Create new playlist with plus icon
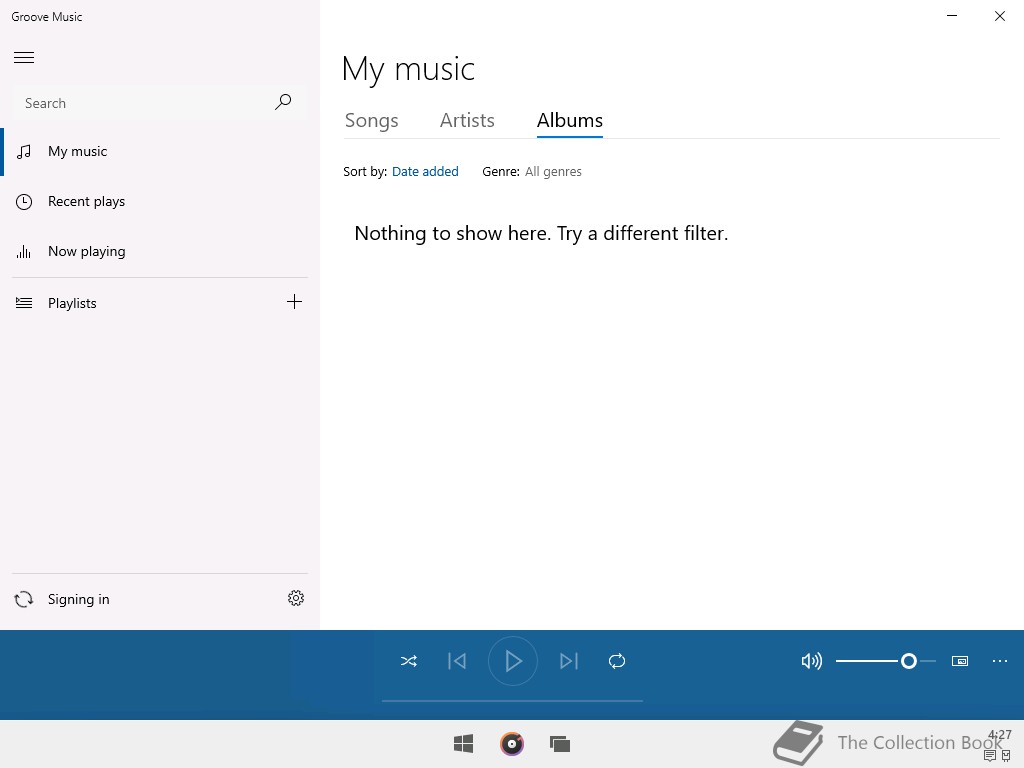 pyautogui.click(x=295, y=302)
